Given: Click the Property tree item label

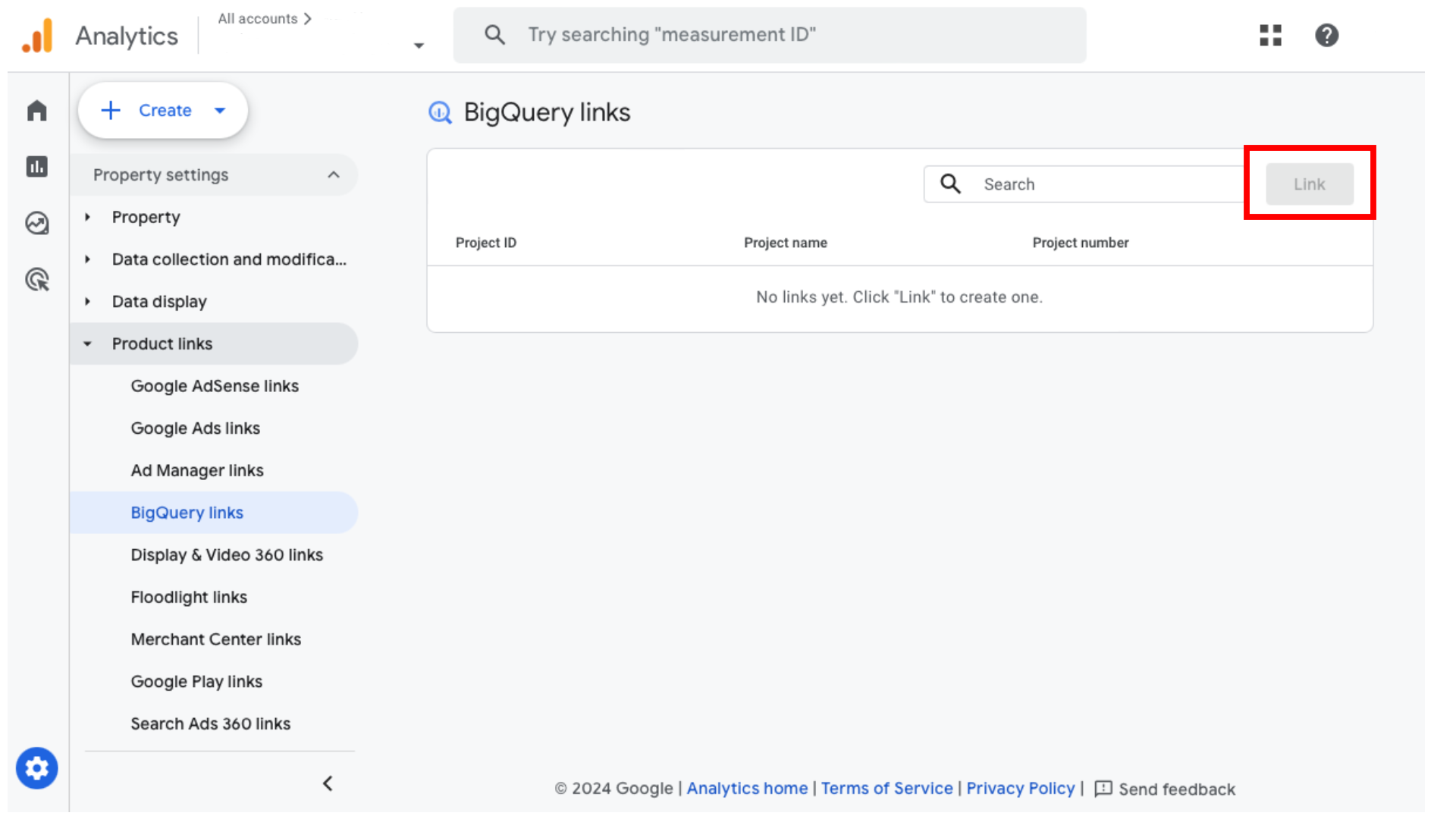Looking at the screenshot, I should point(146,218).
